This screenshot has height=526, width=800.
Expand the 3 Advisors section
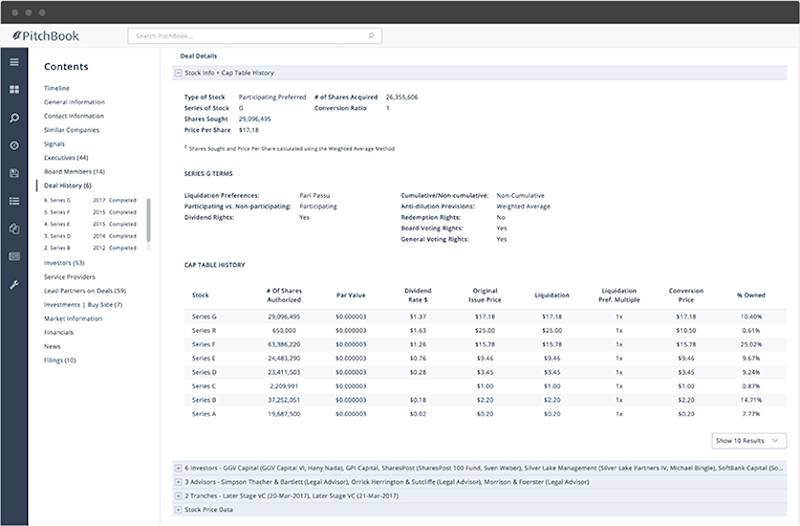tap(178, 482)
